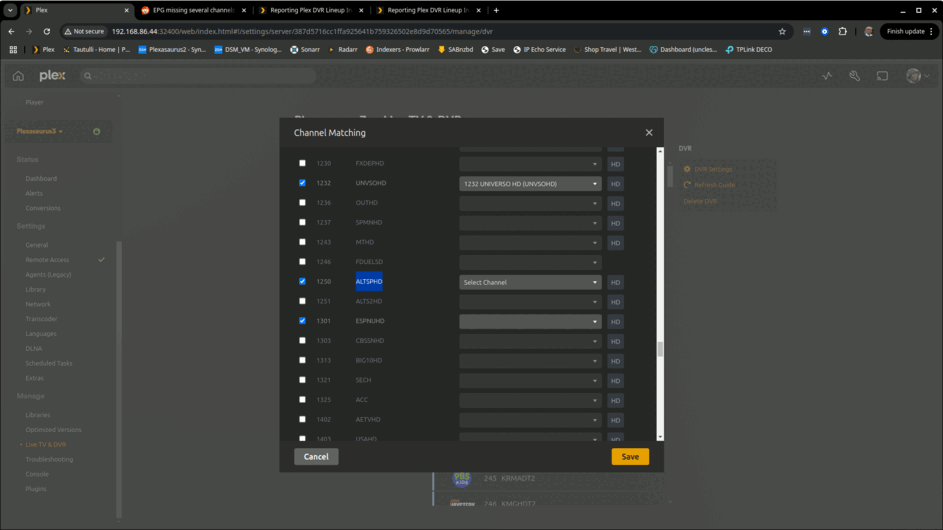Open the Plex activity monitor icon
Image resolution: width=943 pixels, height=530 pixels.
coord(828,76)
